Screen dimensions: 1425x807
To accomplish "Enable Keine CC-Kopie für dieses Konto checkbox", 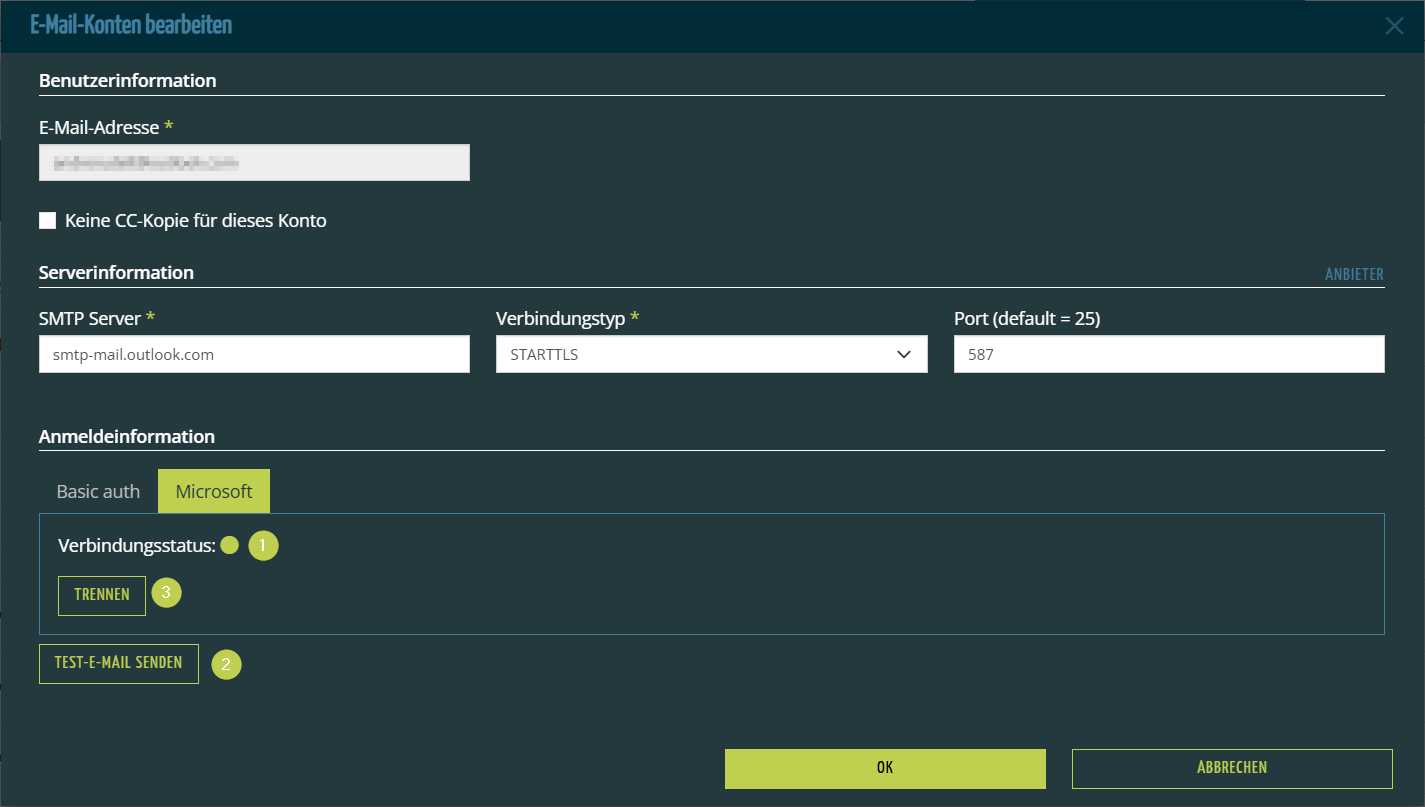I will click(x=48, y=221).
